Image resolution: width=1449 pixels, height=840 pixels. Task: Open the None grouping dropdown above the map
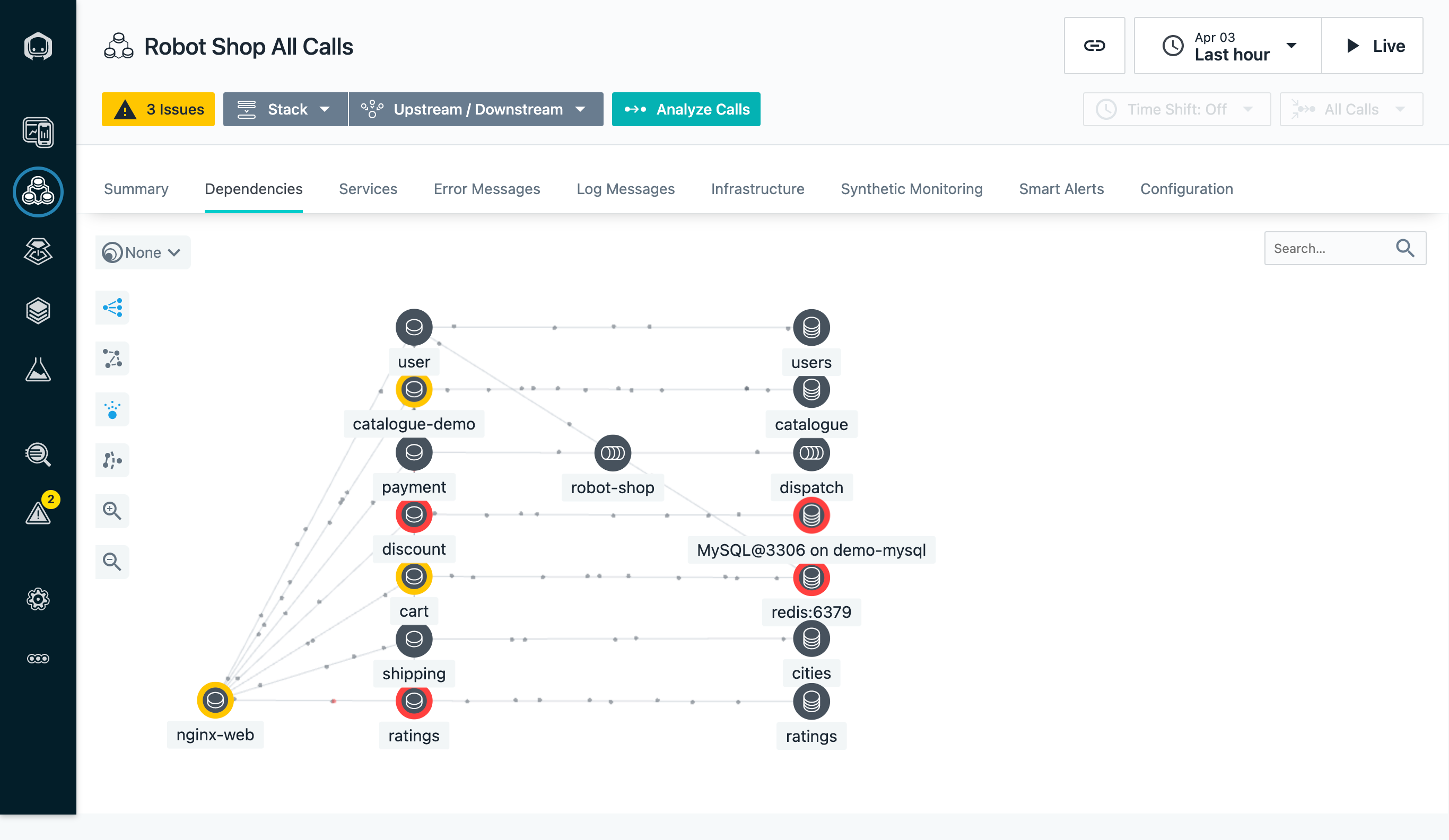[143, 252]
